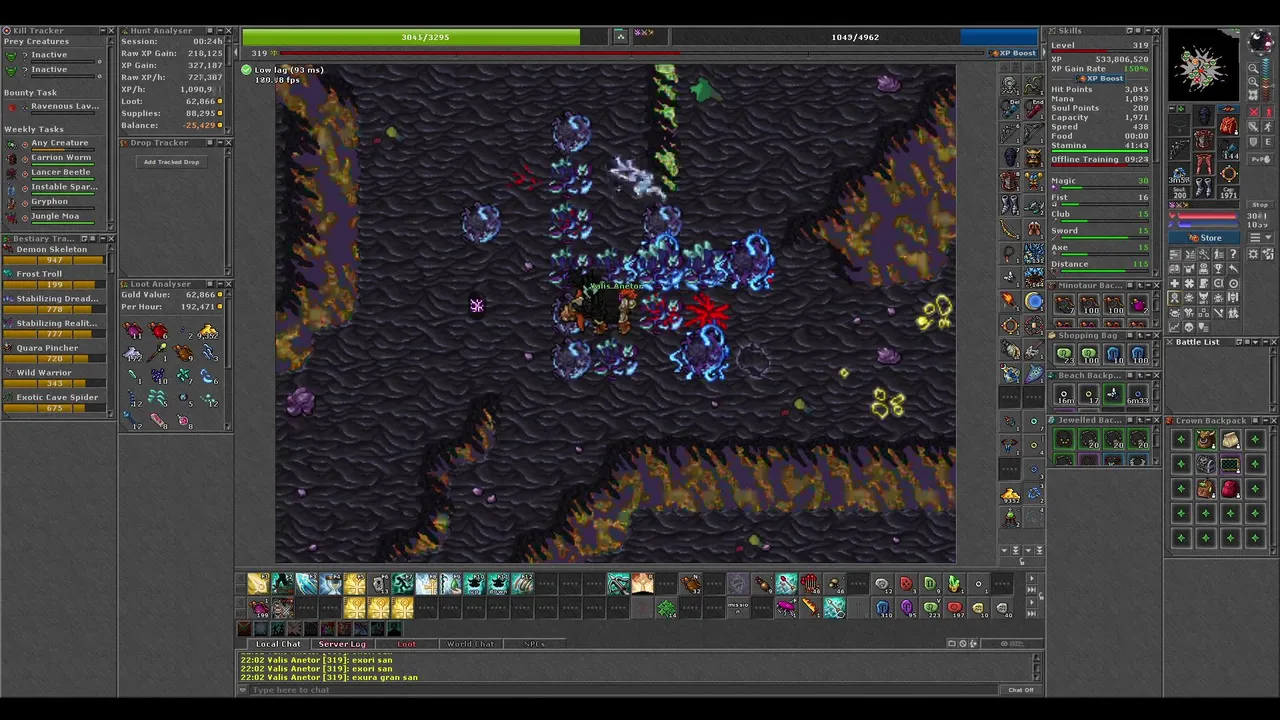Collapse the Drop Tracker panel

pos(219,143)
